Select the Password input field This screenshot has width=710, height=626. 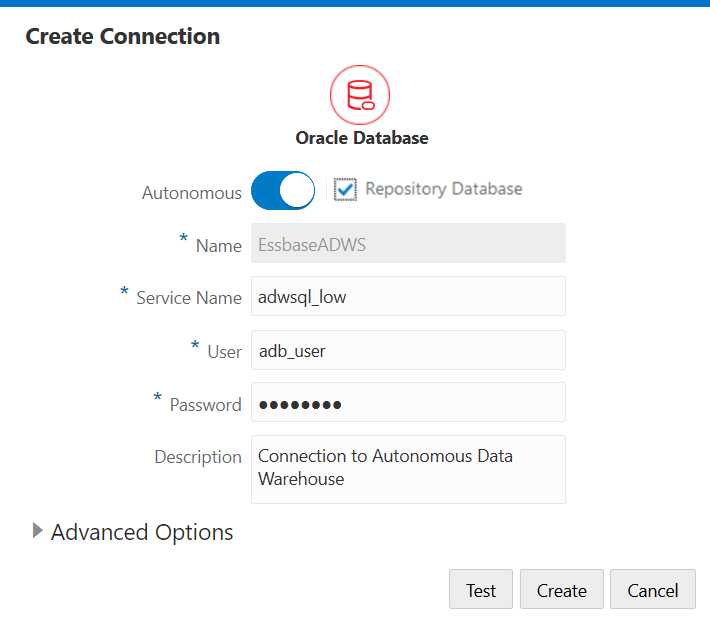(x=408, y=402)
